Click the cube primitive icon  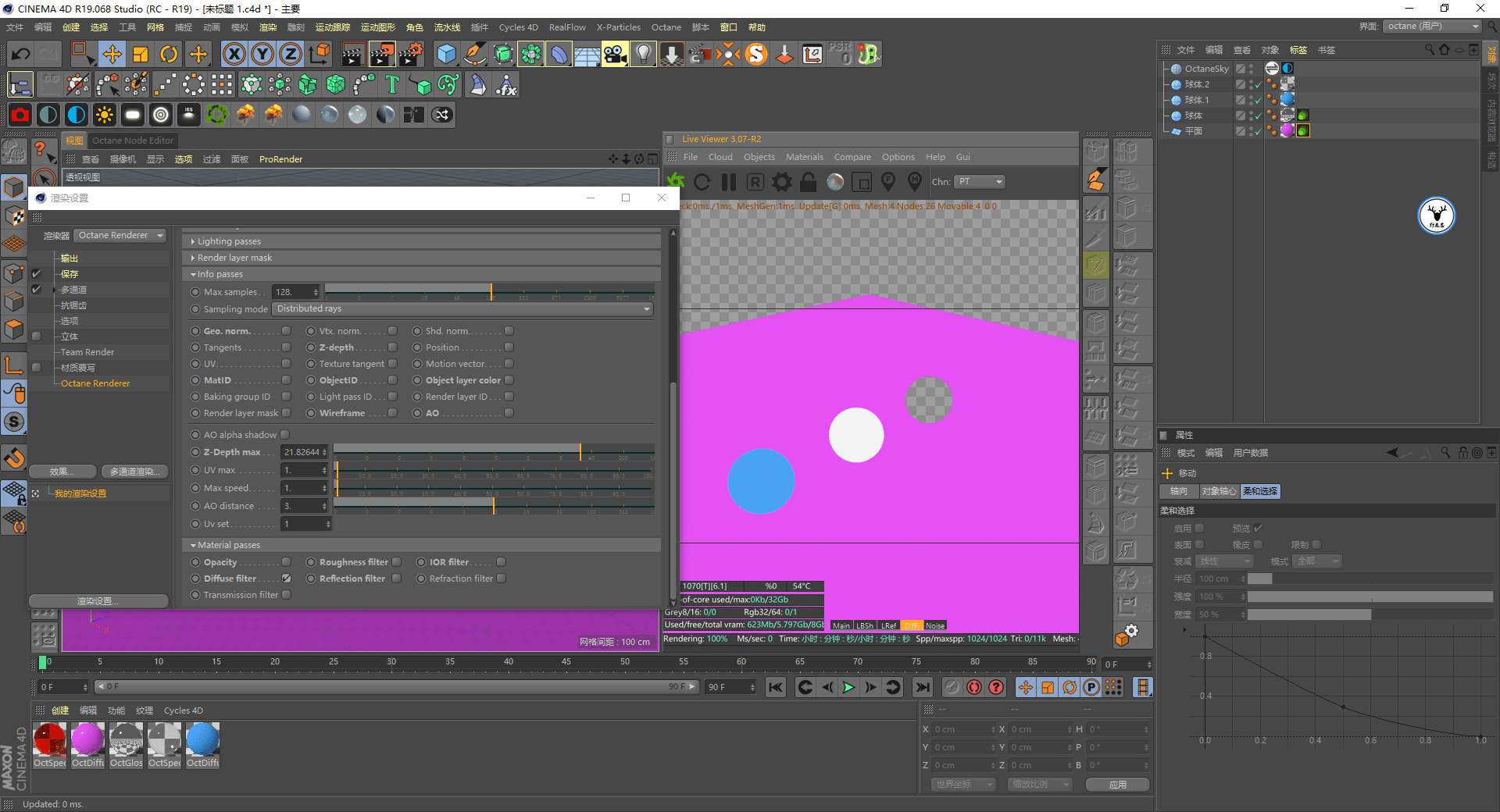click(x=446, y=54)
